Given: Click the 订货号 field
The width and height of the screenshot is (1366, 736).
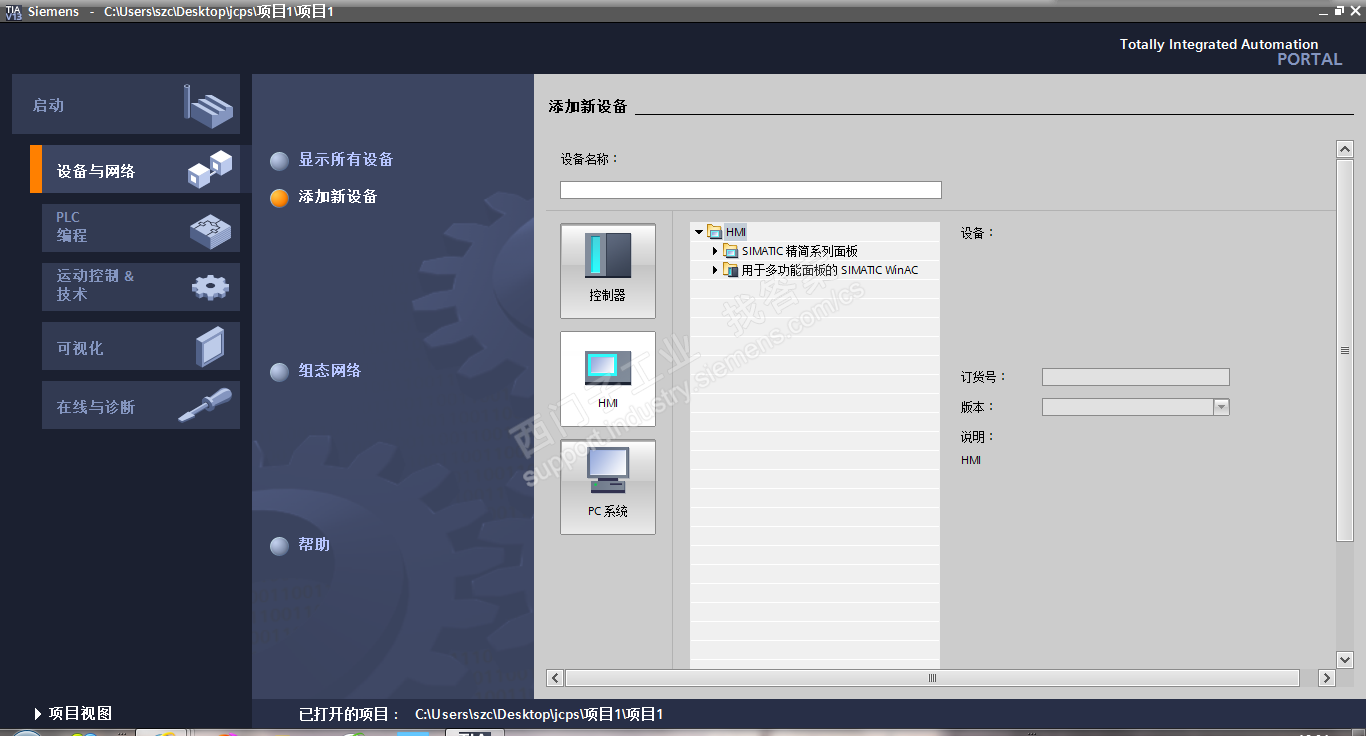Looking at the screenshot, I should 1136,377.
